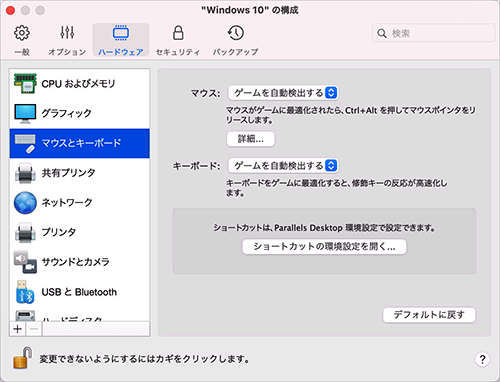This screenshot has height=382, width=500.
Task: Select CPU およびメモリ in the sidebar
Action: click(x=80, y=83)
